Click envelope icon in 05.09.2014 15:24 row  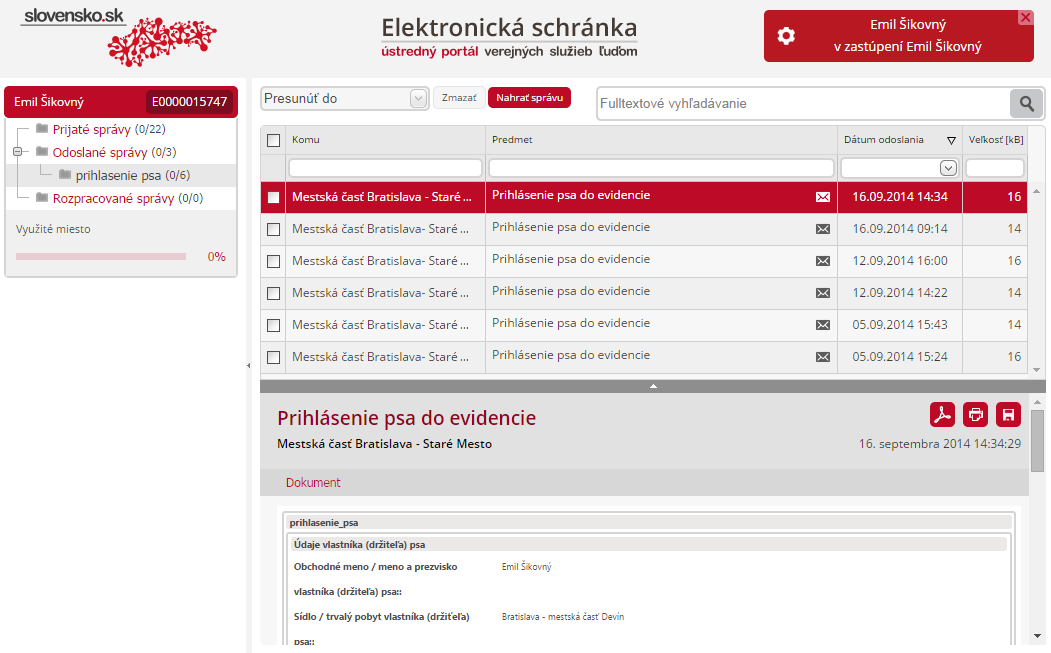click(823, 357)
